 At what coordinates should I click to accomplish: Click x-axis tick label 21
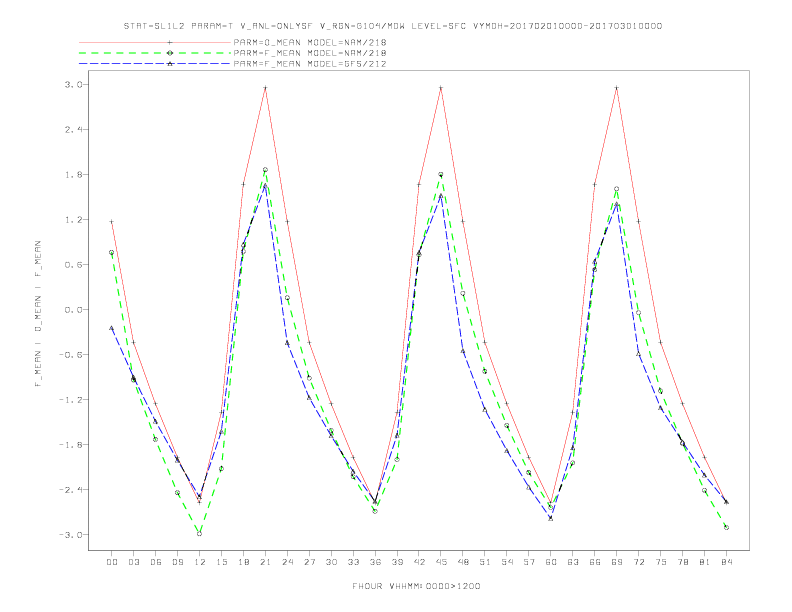(265, 562)
